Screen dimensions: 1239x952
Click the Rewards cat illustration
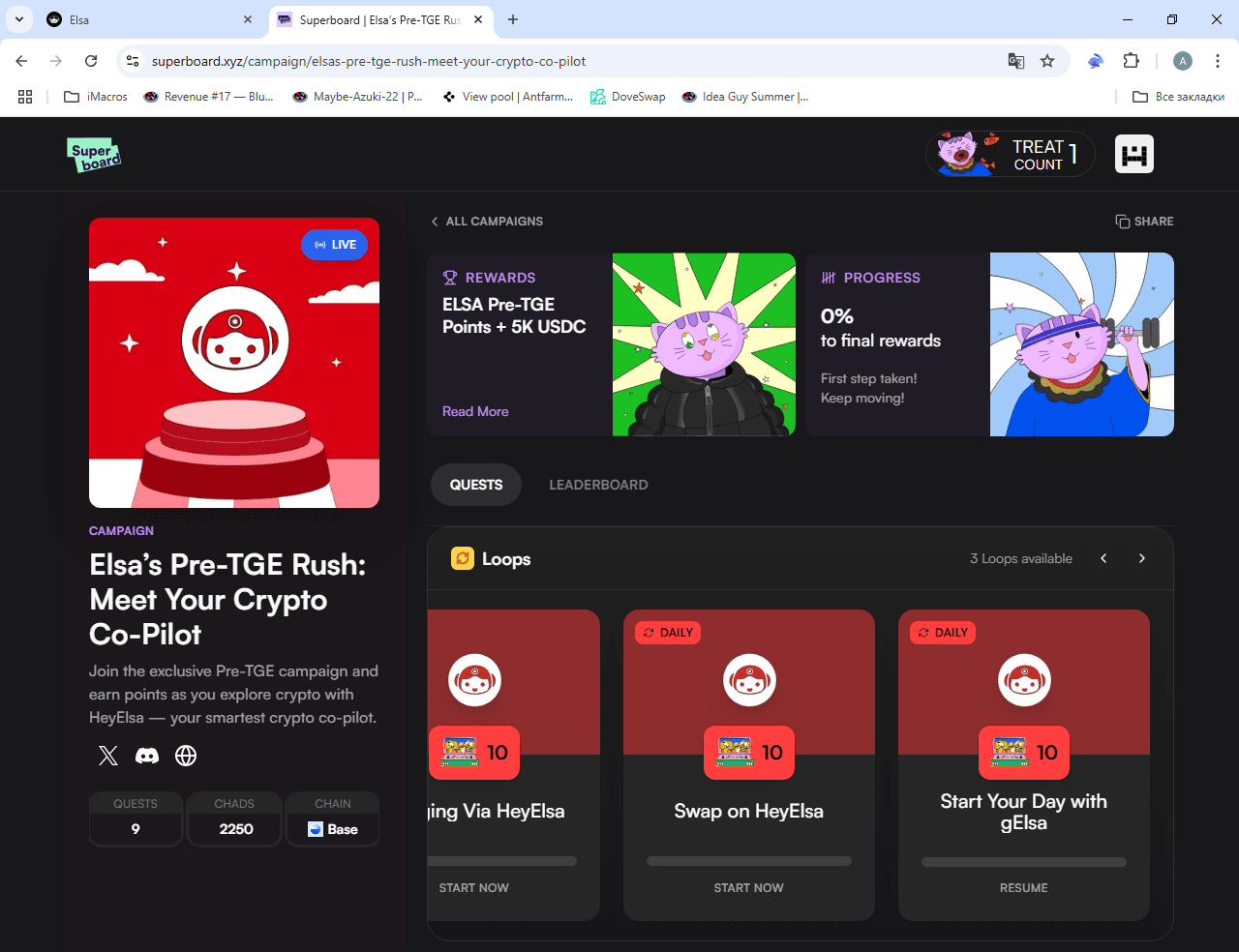point(704,344)
